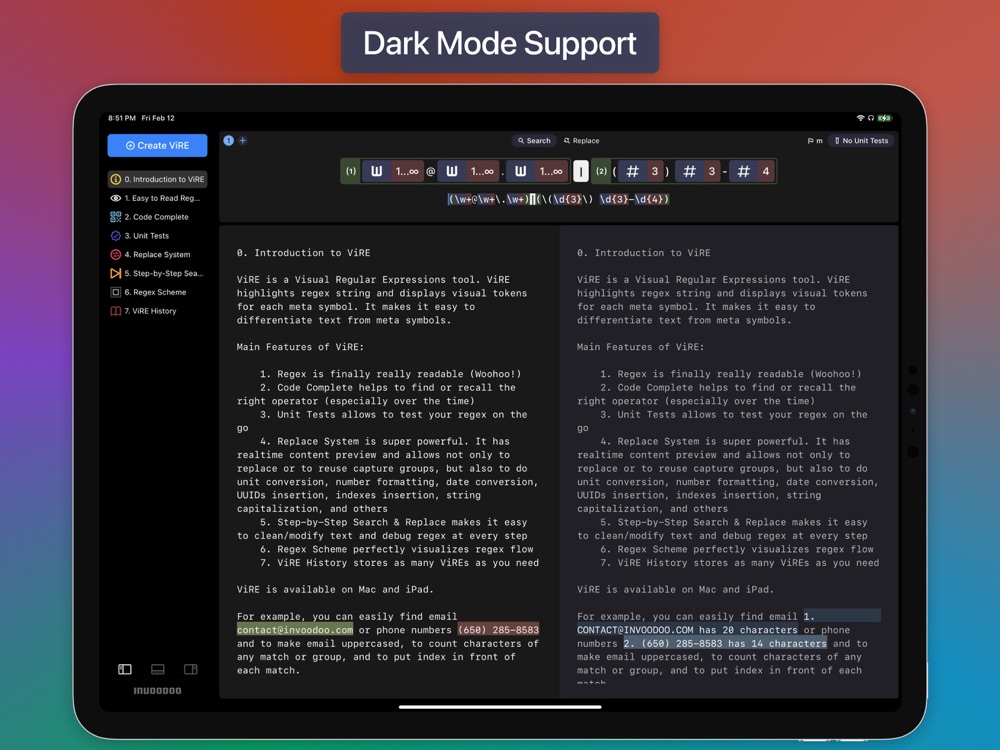Viewport: 1000px width, 750px height.
Task: Tap the Wi-Fi status icon
Action: pyautogui.click(x=860, y=118)
